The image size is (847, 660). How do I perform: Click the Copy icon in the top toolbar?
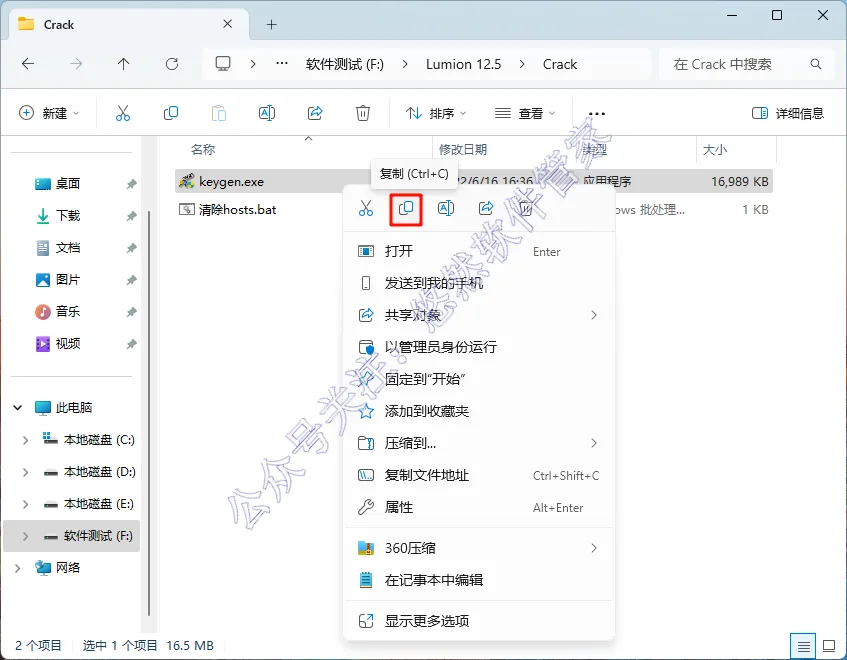coord(171,113)
